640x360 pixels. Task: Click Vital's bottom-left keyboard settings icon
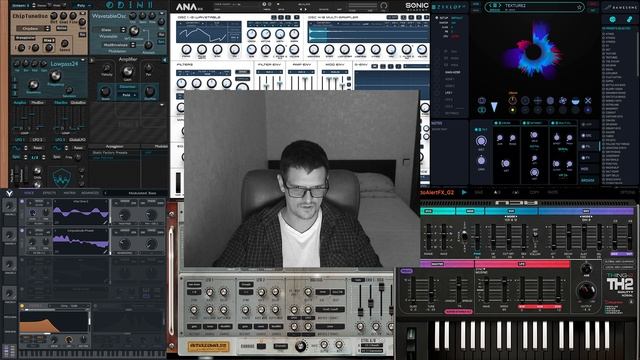(9, 351)
